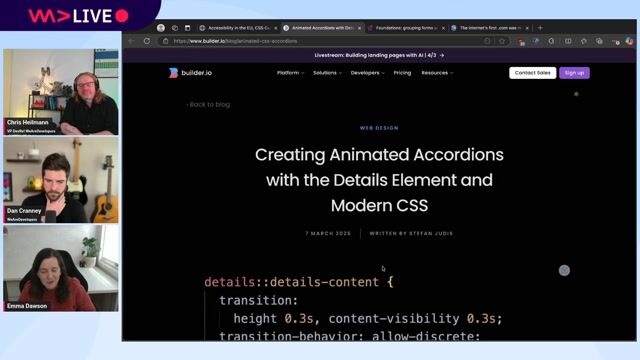640x360 pixels.
Task: Open the tab actions menu icon
Action: (187, 28)
